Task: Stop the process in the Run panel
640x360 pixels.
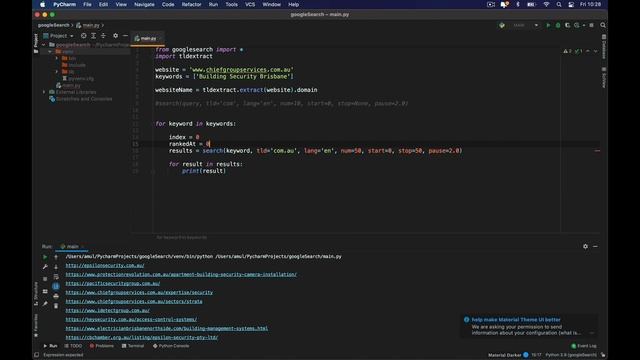Action: [45, 279]
